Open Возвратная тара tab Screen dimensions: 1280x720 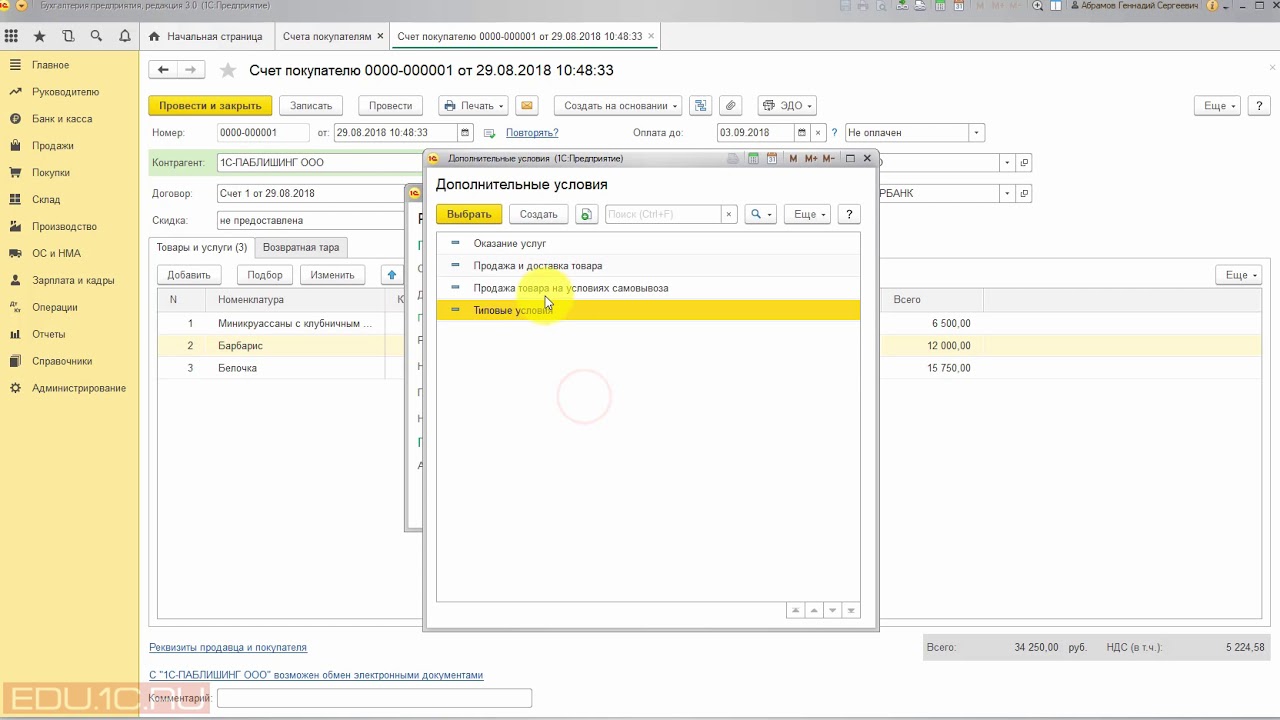tap(301, 247)
